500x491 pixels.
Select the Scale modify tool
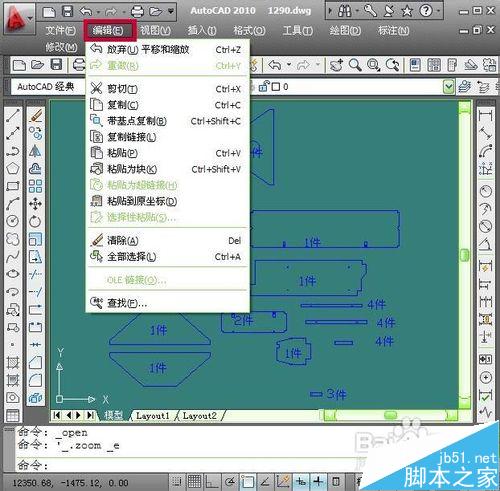(35, 239)
